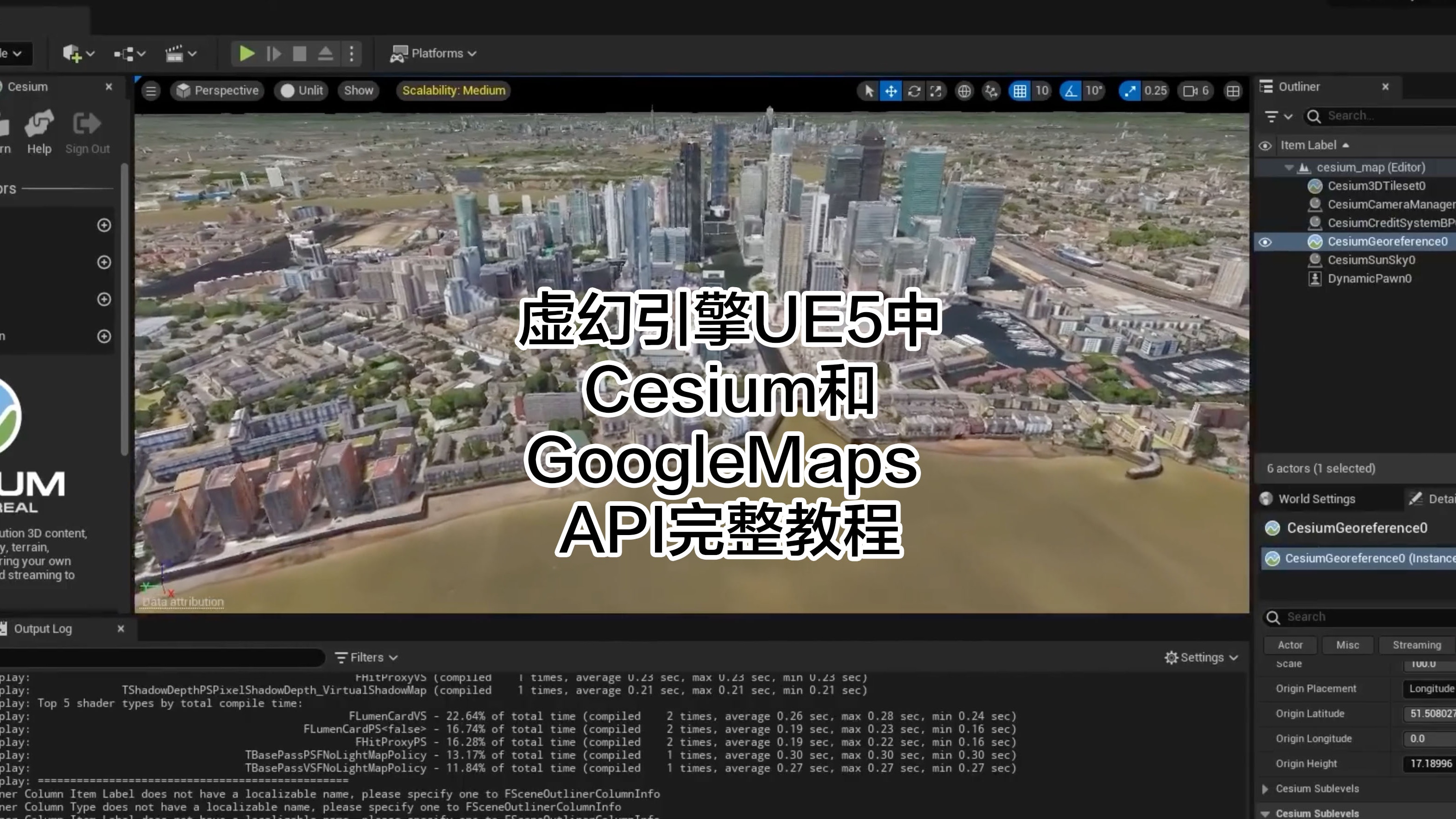Adjust camera speed icon showing 6
Image resolution: width=1456 pixels, height=819 pixels.
click(x=1196, y=91)
